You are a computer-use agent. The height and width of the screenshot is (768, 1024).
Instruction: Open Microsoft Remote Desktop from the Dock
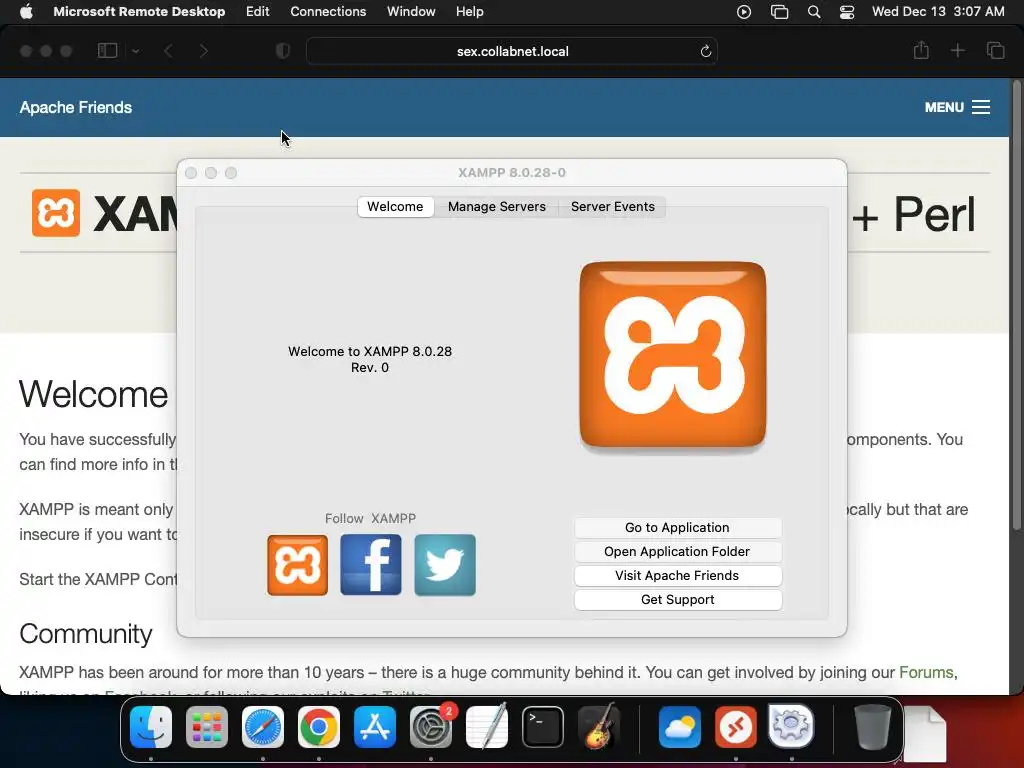pyautogui.click(x=735, y=727)
